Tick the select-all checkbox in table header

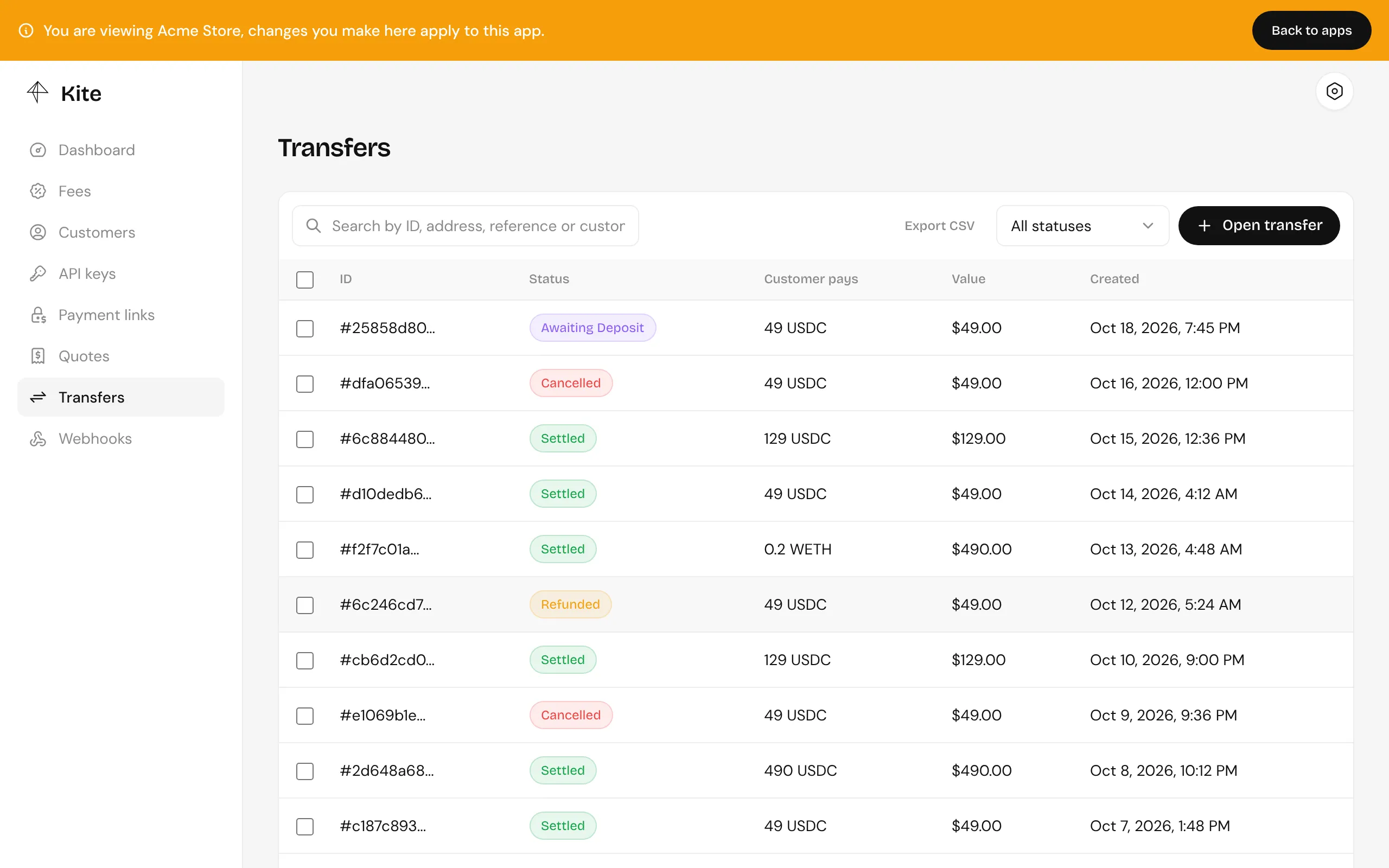coord(305,279)
